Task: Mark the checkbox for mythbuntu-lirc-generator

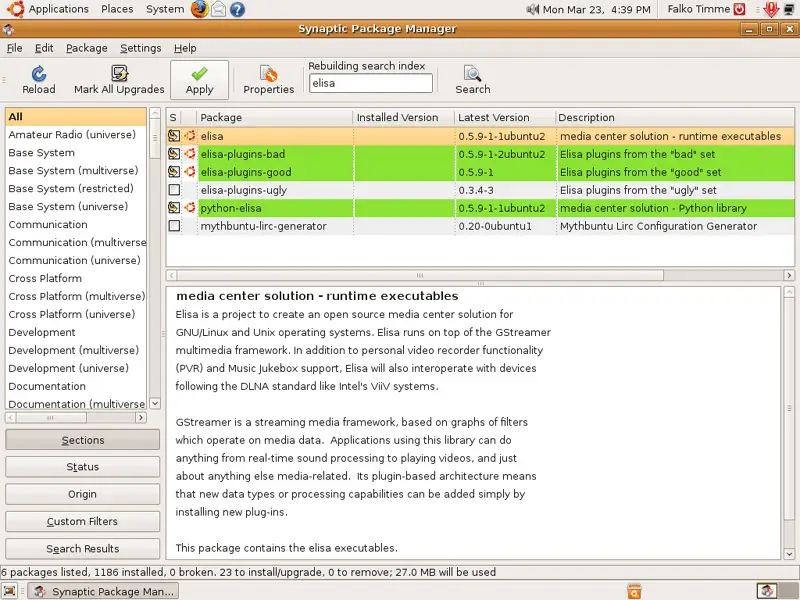Action: click(174, 226)
